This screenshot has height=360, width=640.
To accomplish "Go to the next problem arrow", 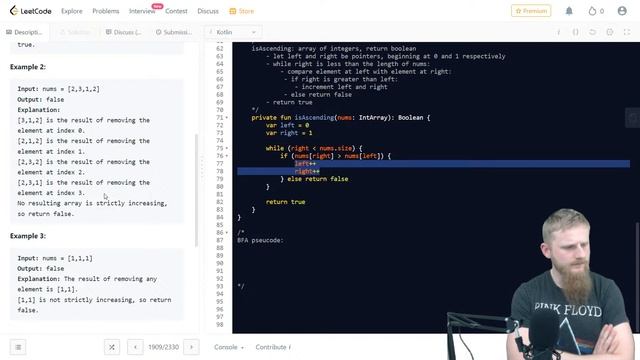I will [x=191, y=347].
